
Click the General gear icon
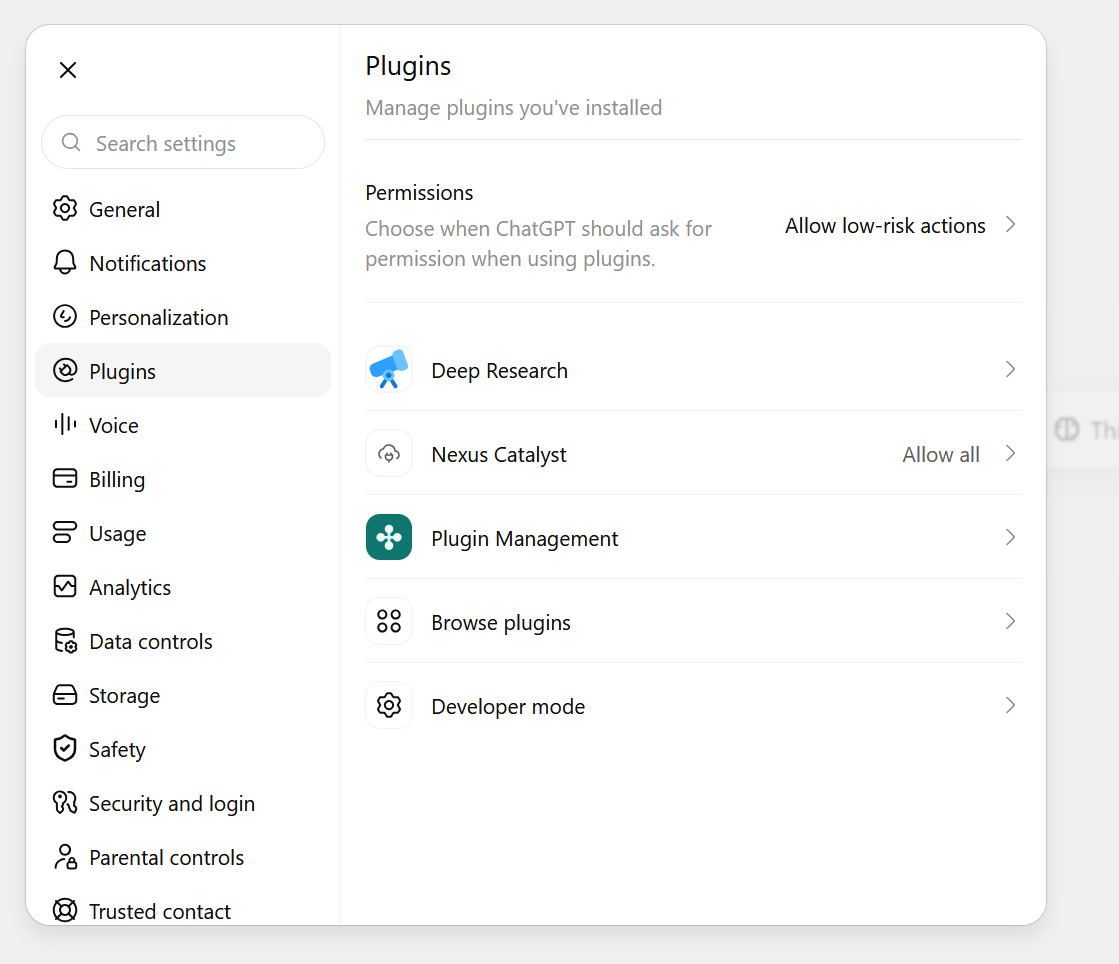click(65, 208)
